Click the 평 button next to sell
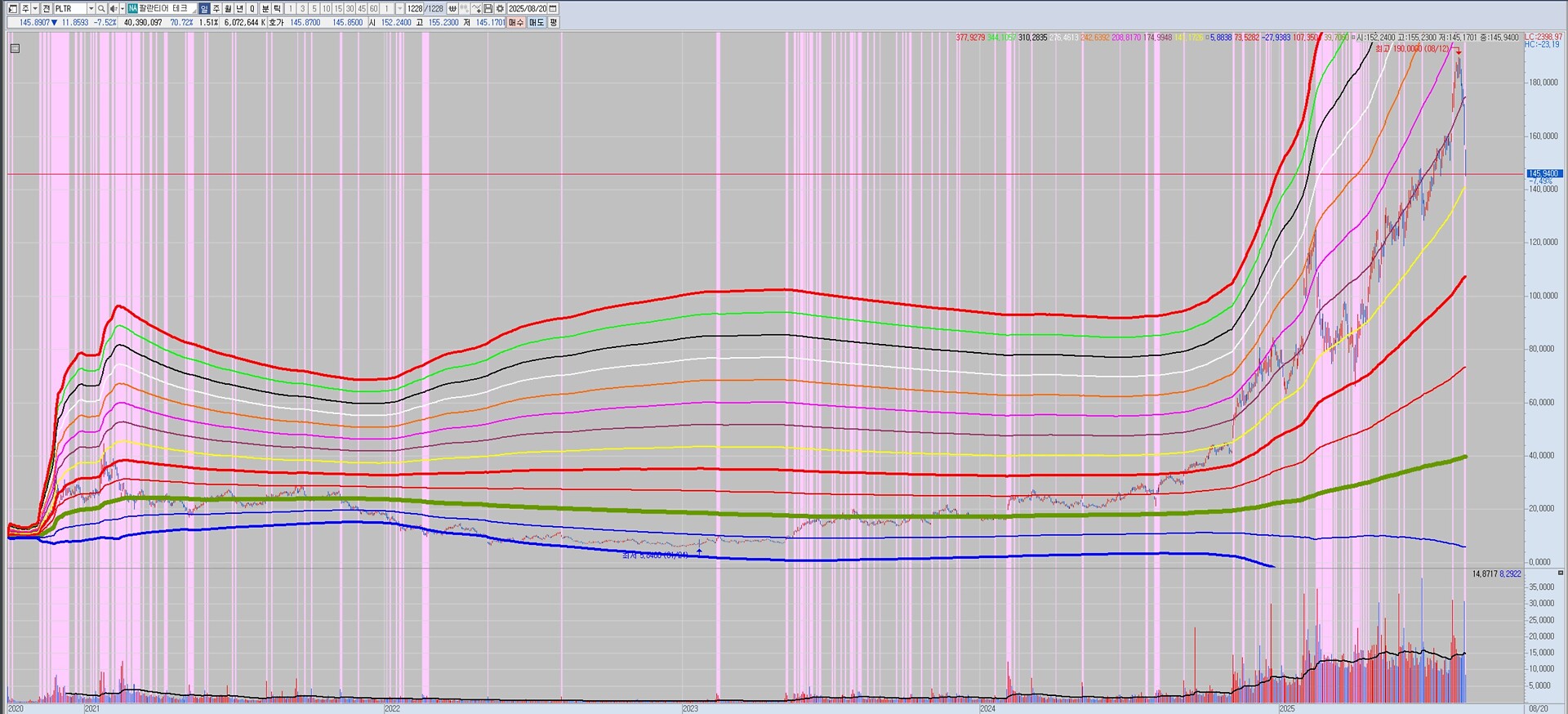This screenshot has width=1568, height=714. 553,22
